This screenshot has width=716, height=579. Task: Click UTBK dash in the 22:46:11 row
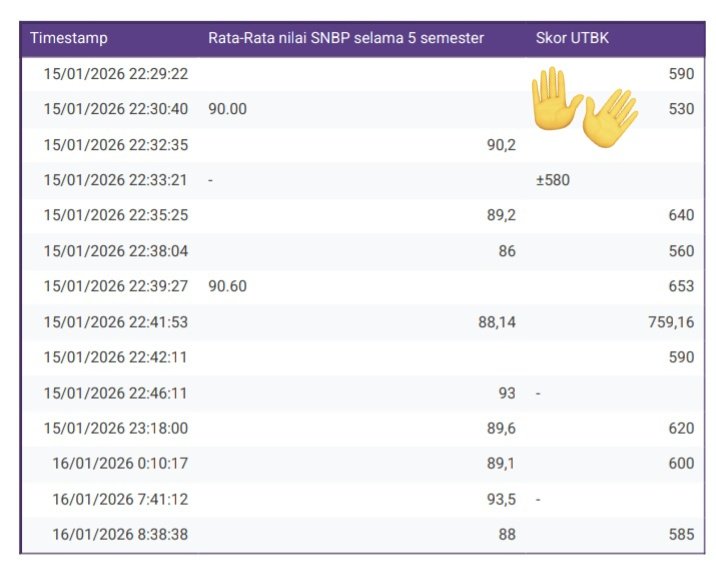538,394
